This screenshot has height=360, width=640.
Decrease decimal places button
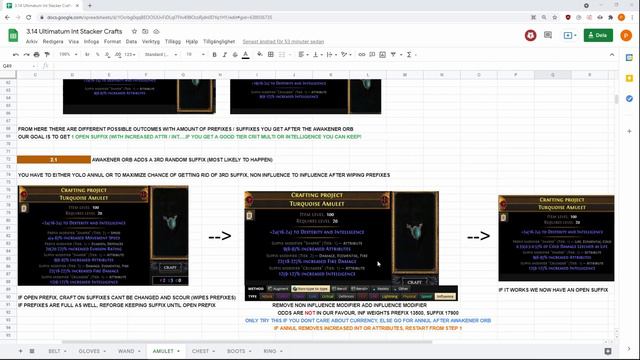click(x=107, y=54)
